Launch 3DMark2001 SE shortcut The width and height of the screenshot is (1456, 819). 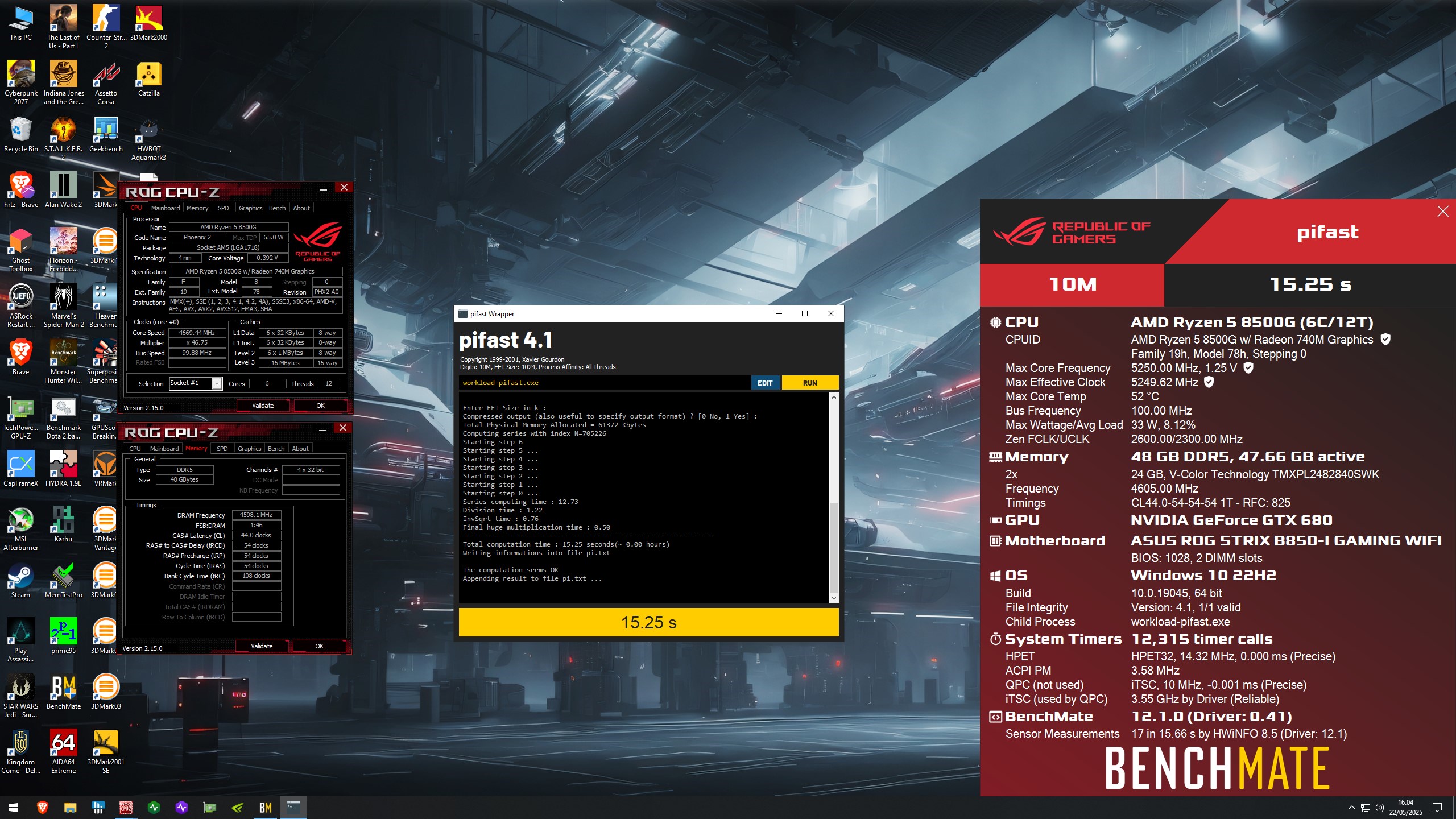click(106, 752)
